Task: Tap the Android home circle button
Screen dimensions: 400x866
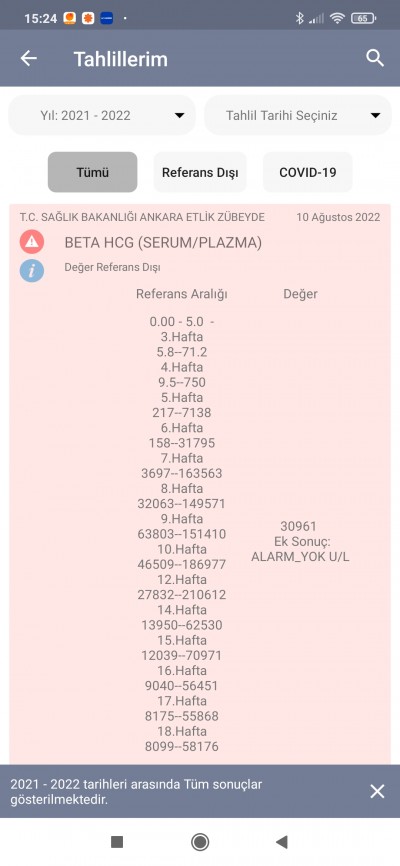Action: tap(200, 842)
